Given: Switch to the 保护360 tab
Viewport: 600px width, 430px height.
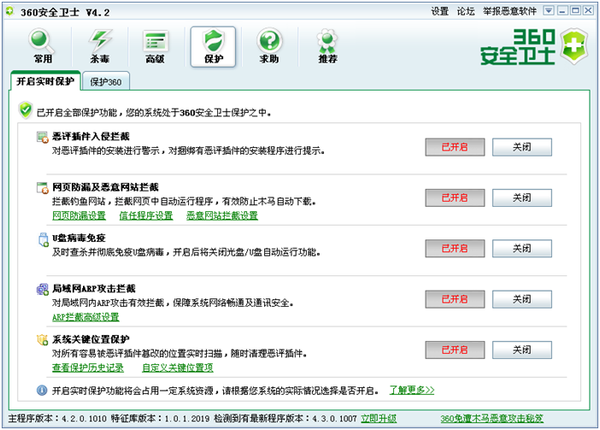Looking at the screenshot, I should (x=105, y=81).
